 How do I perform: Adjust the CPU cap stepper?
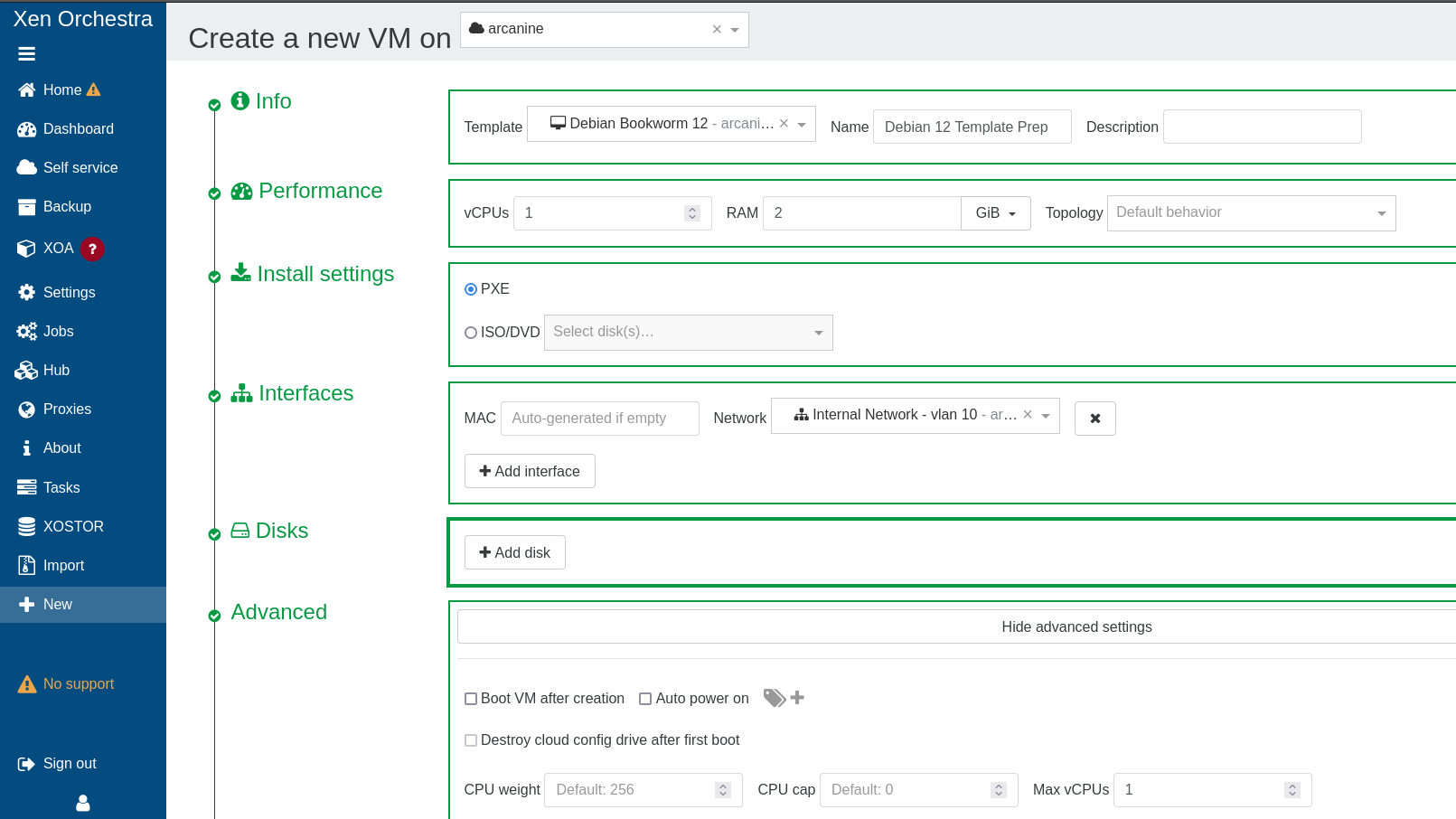(x=999, y=790)
